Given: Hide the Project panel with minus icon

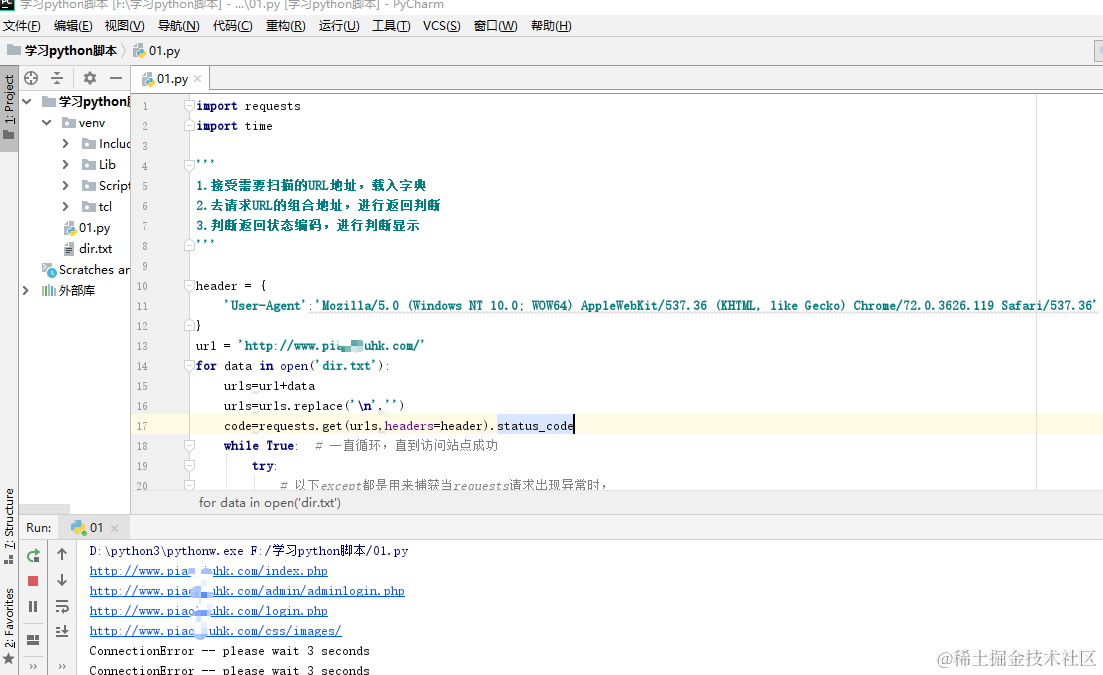Looking at the screenshot, I should pyautogui.click(x=116, y=78).
